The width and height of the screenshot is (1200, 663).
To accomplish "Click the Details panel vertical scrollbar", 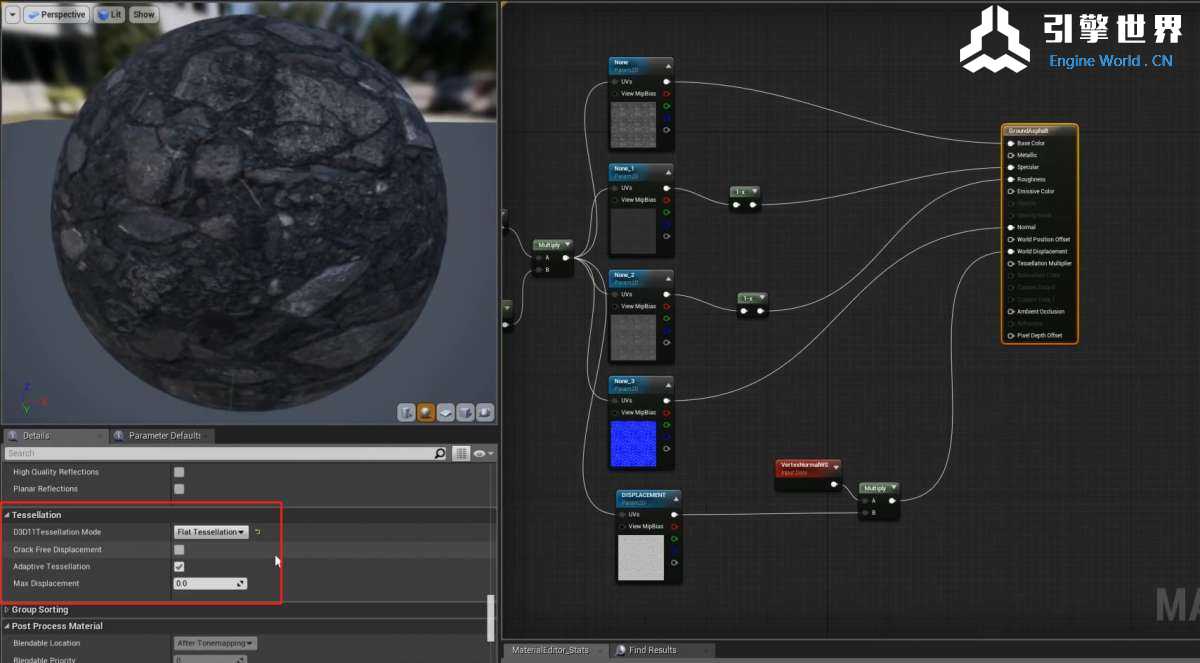I will (490, 618).
